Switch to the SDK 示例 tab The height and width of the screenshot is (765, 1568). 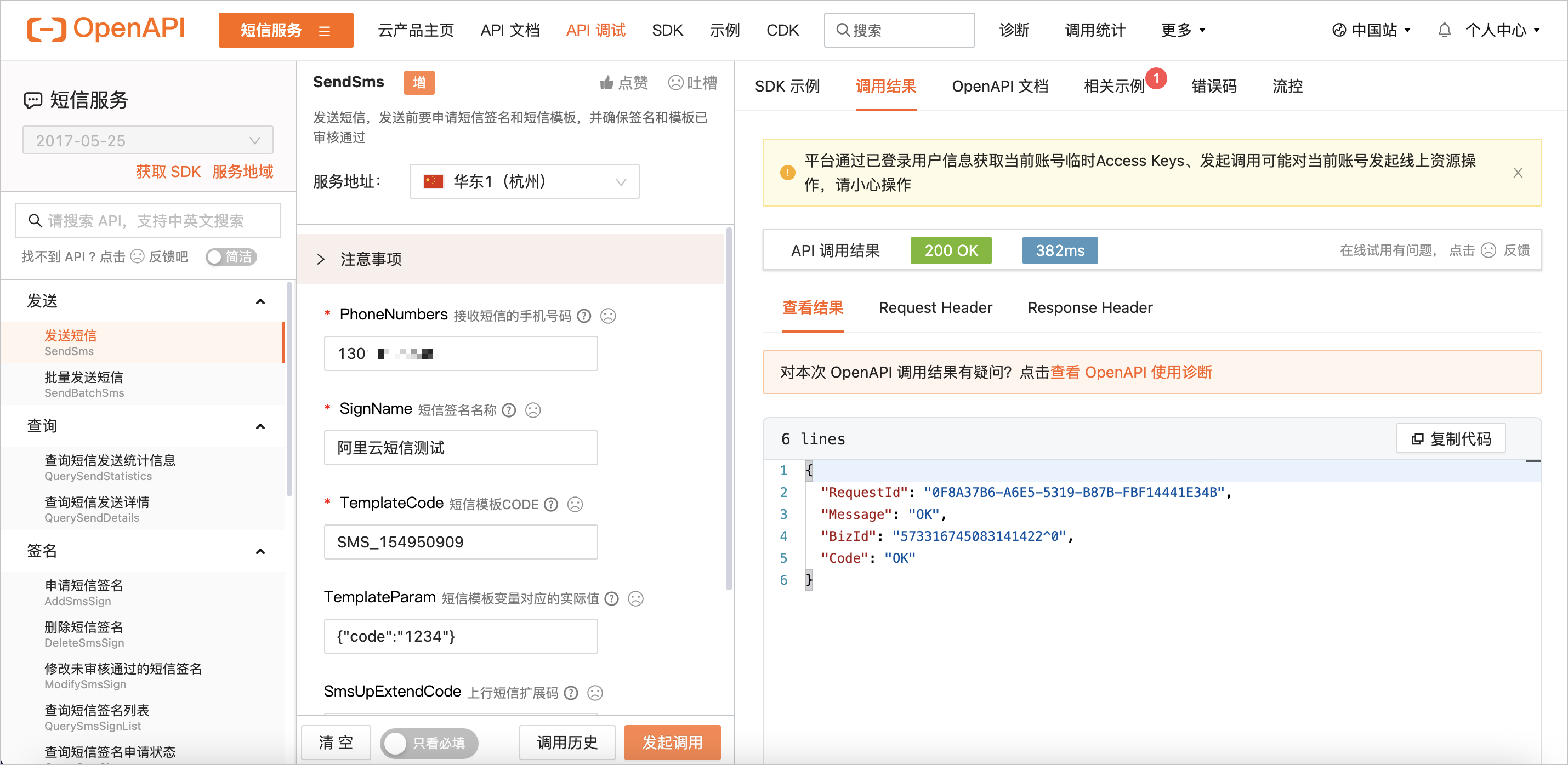click(x=787, y=87)
